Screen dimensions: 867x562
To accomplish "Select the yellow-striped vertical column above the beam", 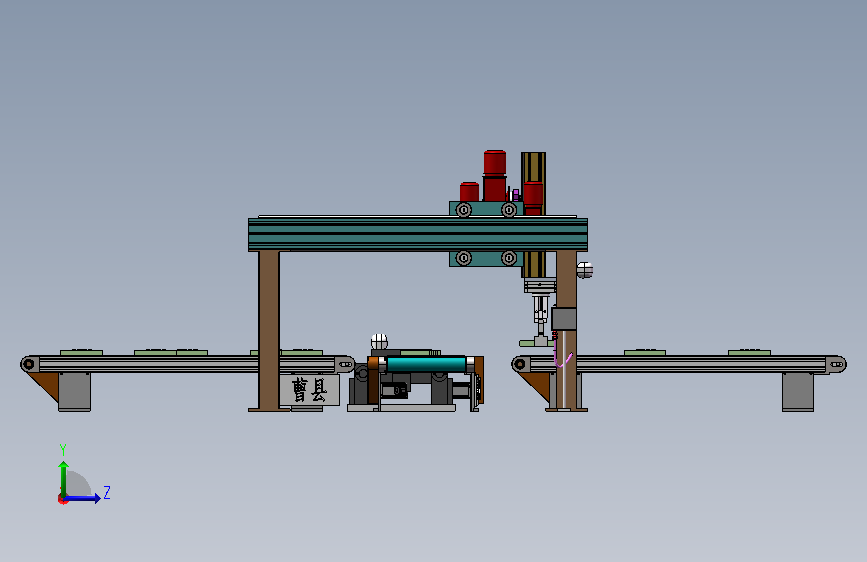I will click(534, 167).
